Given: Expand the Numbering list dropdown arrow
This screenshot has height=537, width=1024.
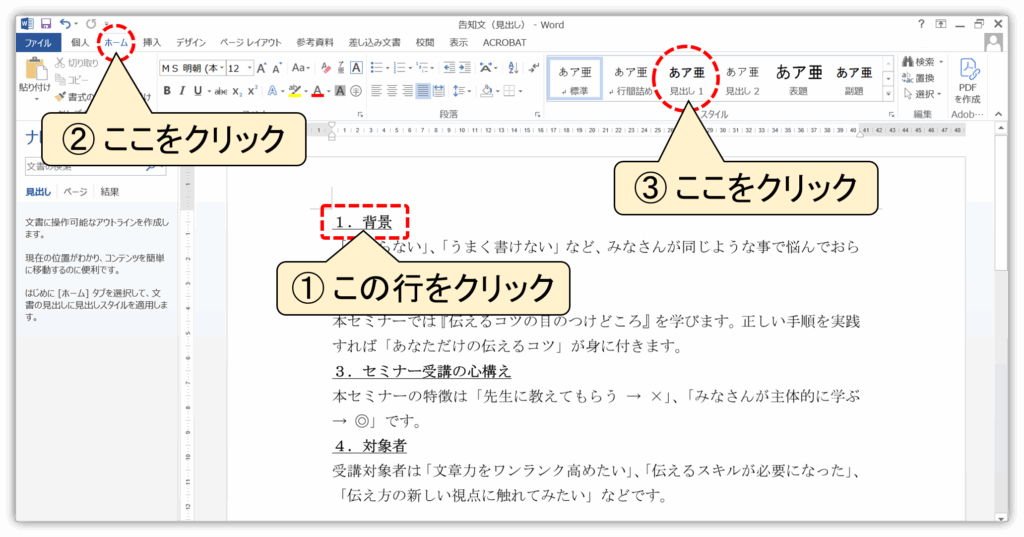Looking at the screenshot, I should pos(409,68).
